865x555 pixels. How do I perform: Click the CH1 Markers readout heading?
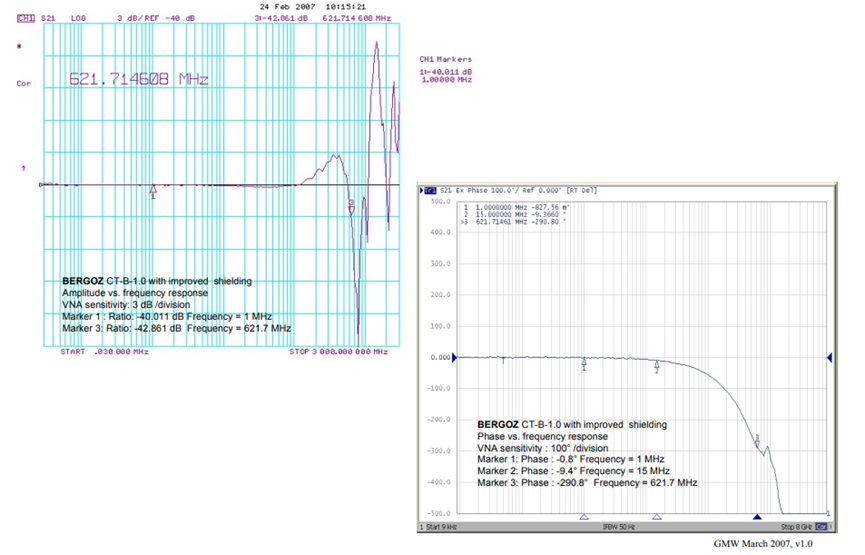[446, 59]
